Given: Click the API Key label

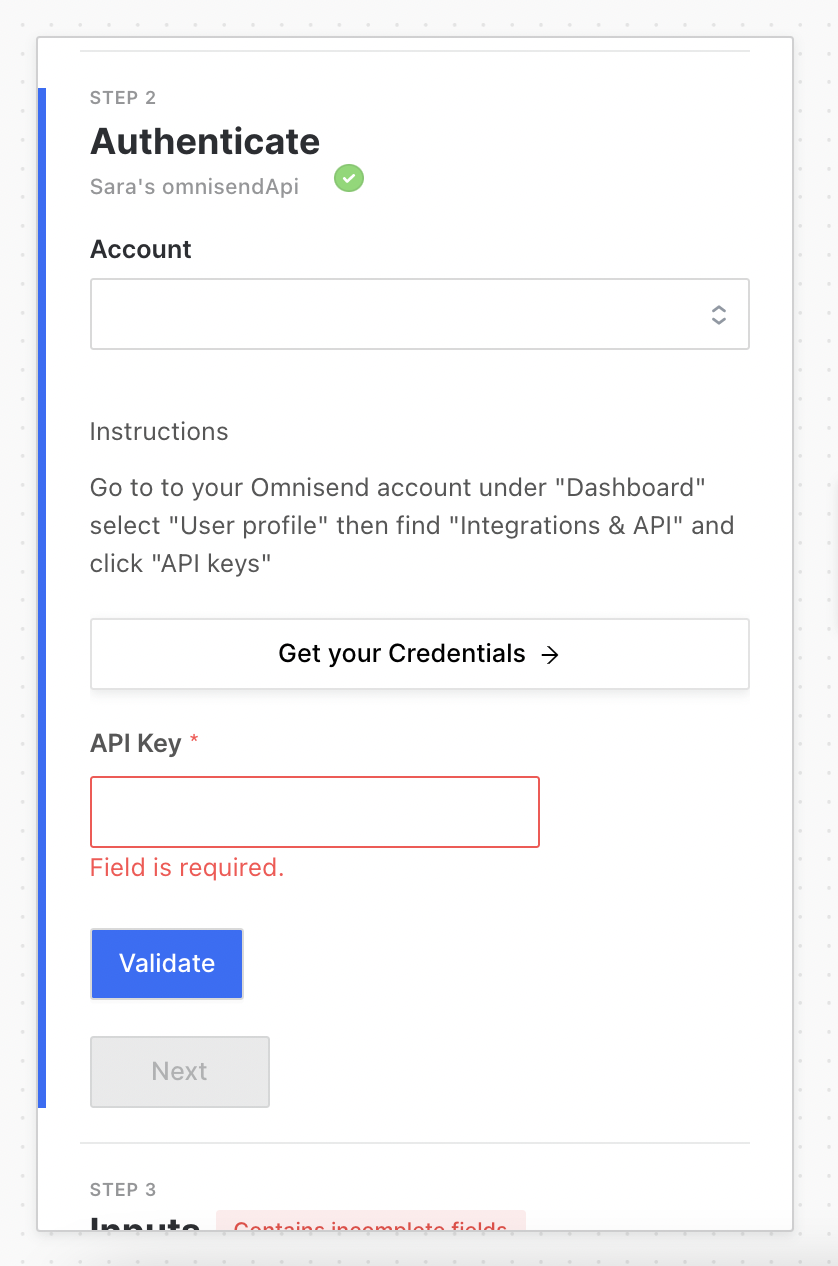Looking at the screenshot, I should click(x=136, y=744).
